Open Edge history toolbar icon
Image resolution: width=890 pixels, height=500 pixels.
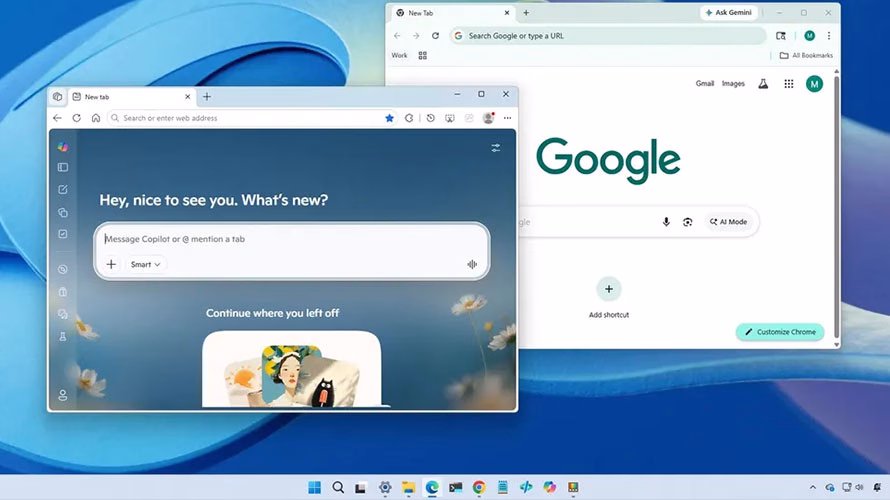tap(431, 118)
